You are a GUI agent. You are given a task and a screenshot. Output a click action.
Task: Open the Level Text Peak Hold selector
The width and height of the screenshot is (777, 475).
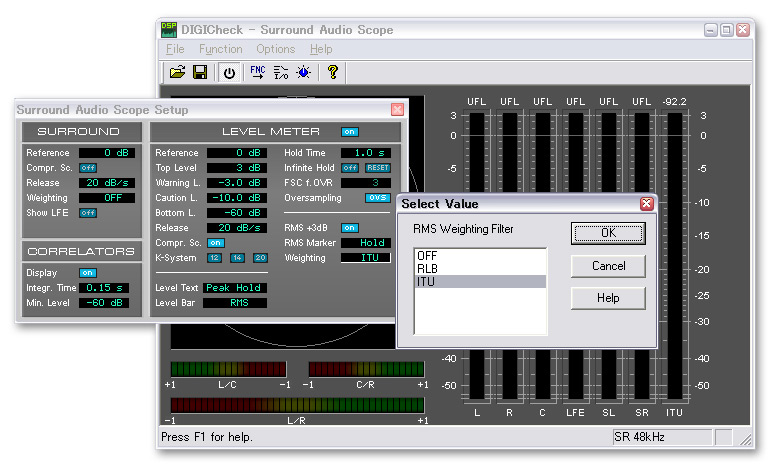[233, 288]
